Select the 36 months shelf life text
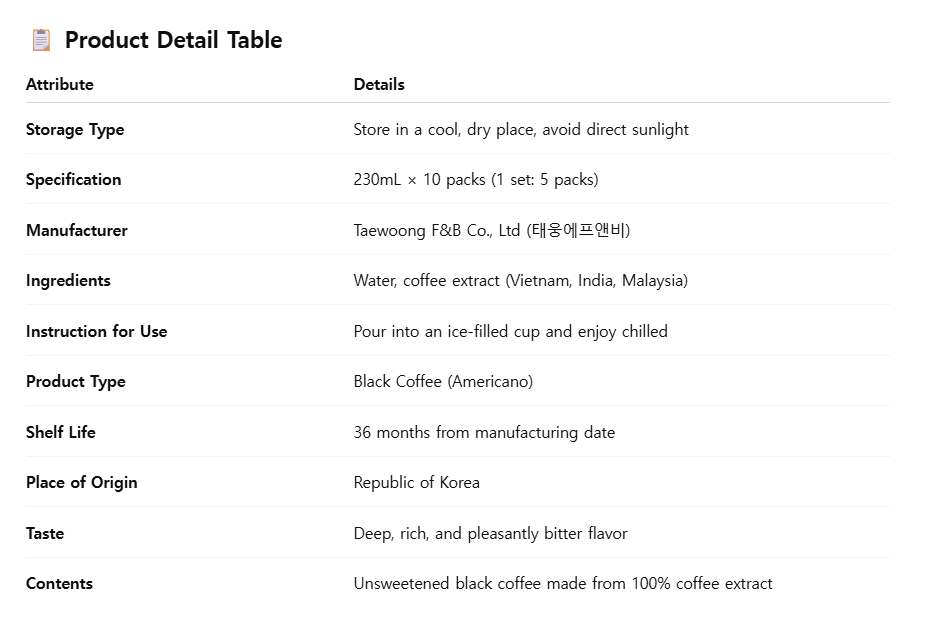The height and width of the screenshot is (633, 928). (484, 432)
